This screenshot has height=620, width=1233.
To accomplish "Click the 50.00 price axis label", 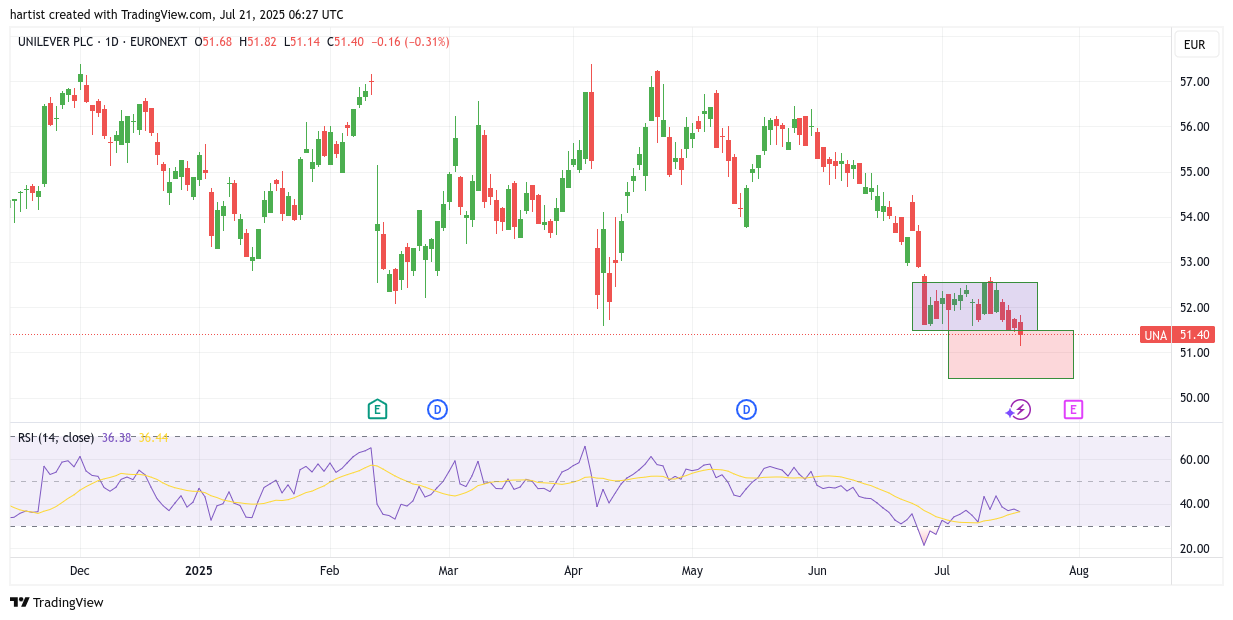I will click(x=1194, y=398).
